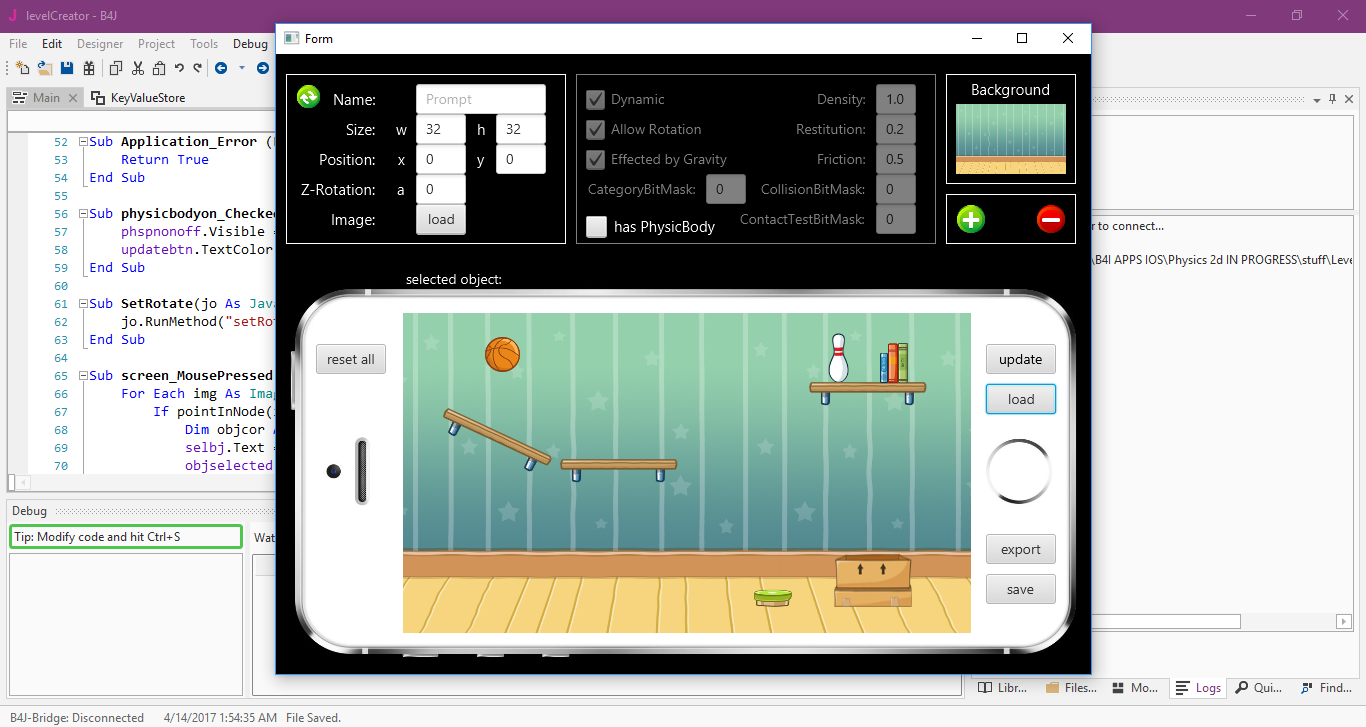Screen dimensions: 1366x727
Task: Click the Name input field
Action: [481, 99]
